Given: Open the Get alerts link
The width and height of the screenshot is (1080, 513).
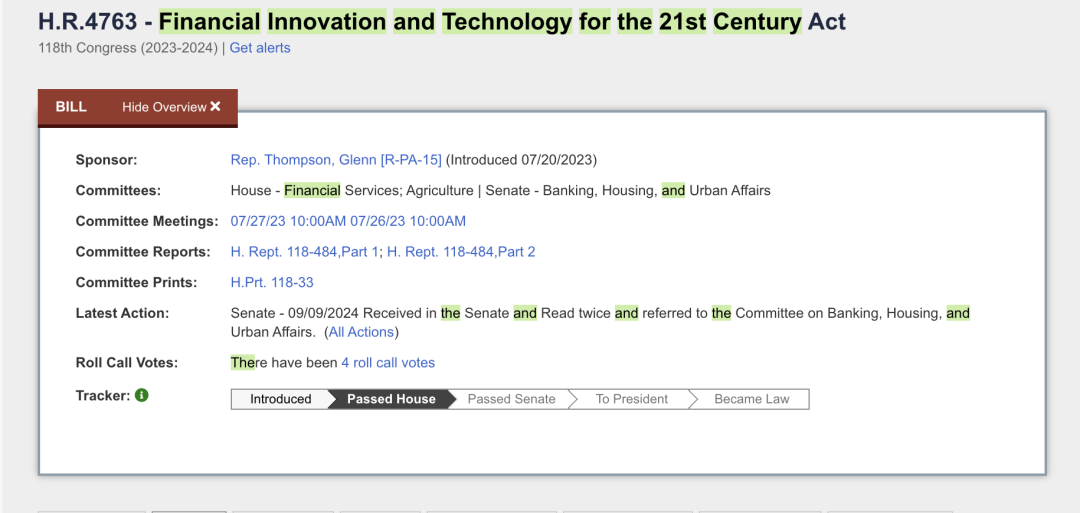Looking at the screenshot, I should tap(260, 48).
